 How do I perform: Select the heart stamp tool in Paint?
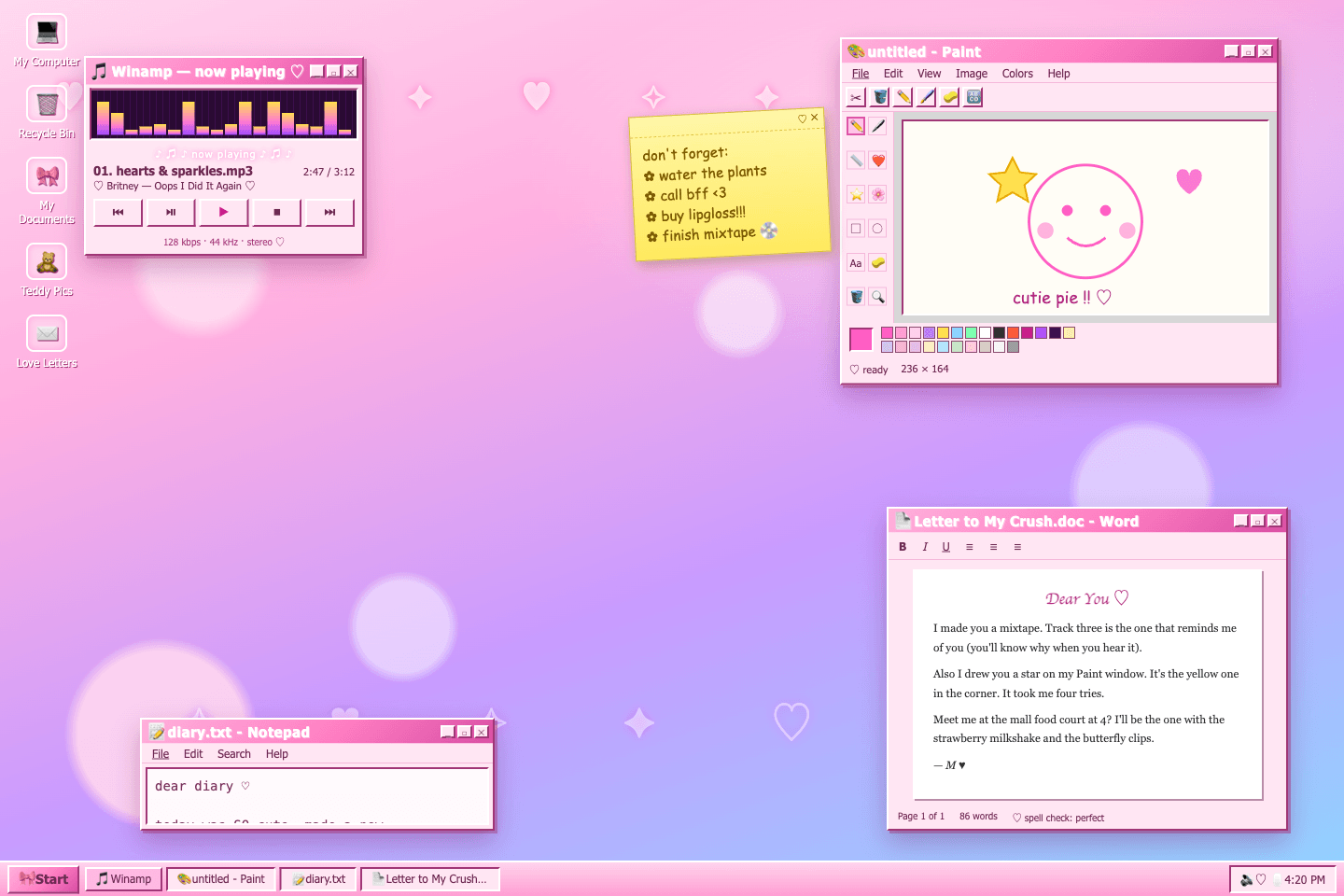point(878,161)
